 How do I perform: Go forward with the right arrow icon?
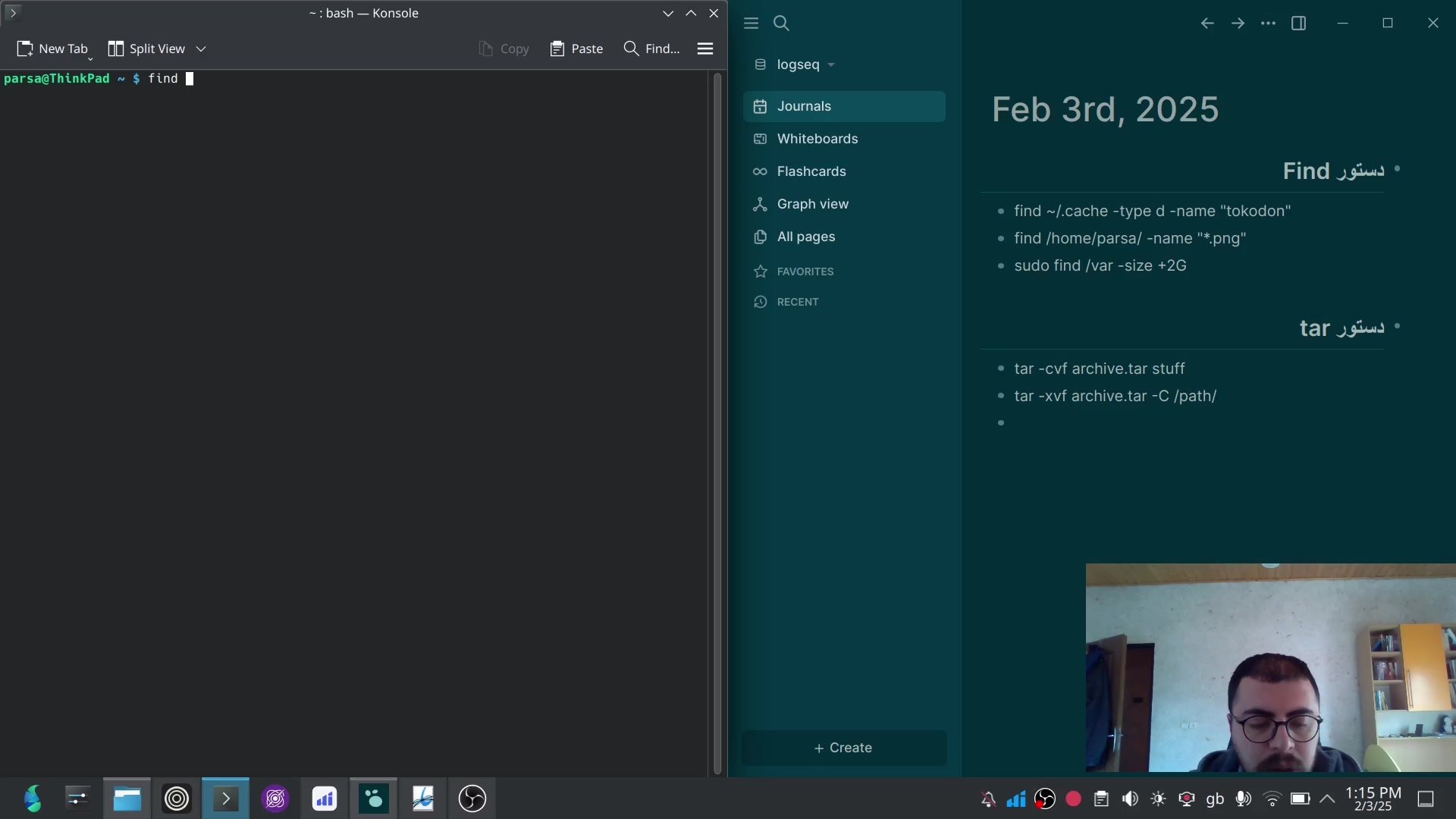point(1238,24)
